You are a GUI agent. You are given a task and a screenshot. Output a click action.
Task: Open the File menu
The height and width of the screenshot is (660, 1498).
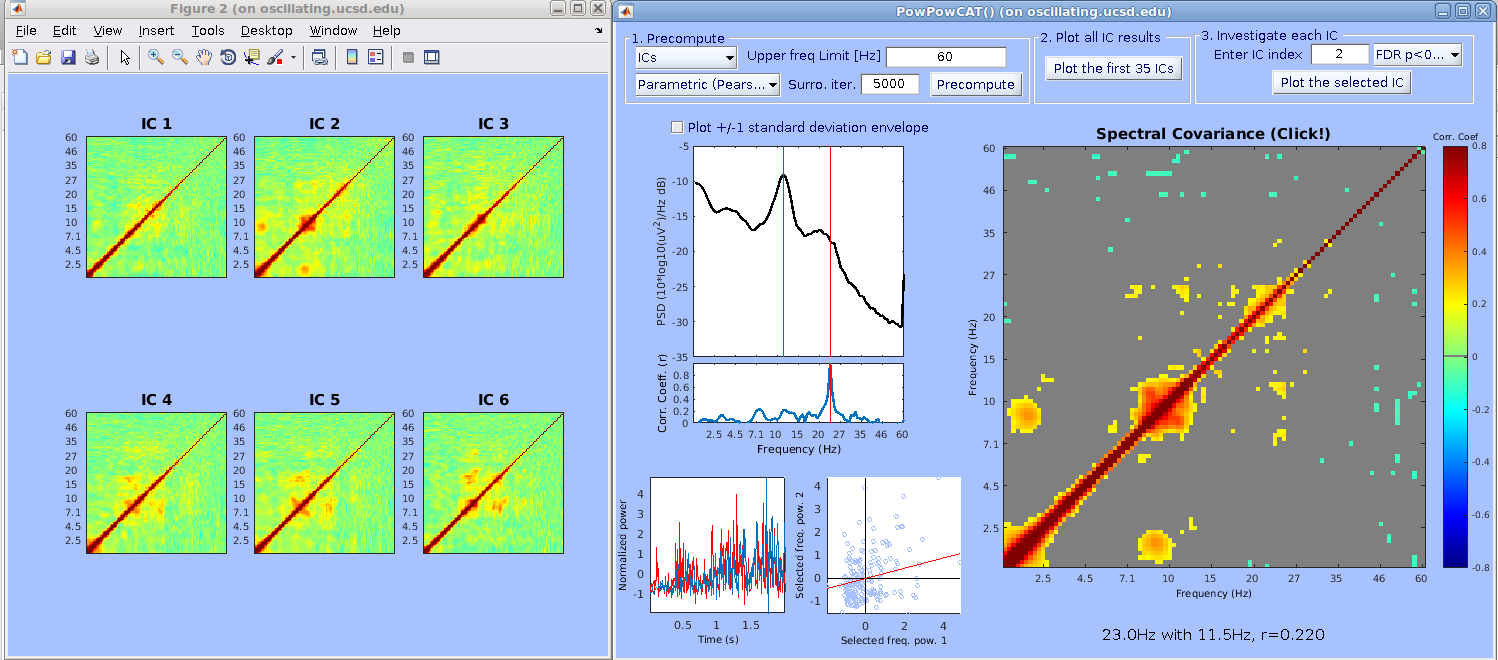[x=26, y=31]
